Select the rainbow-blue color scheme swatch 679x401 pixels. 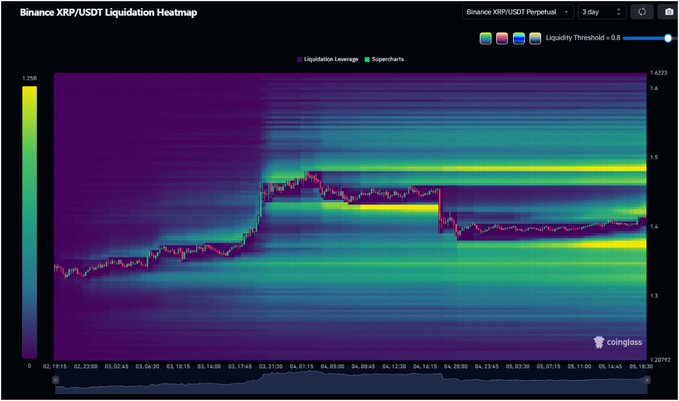coord(519,39)
